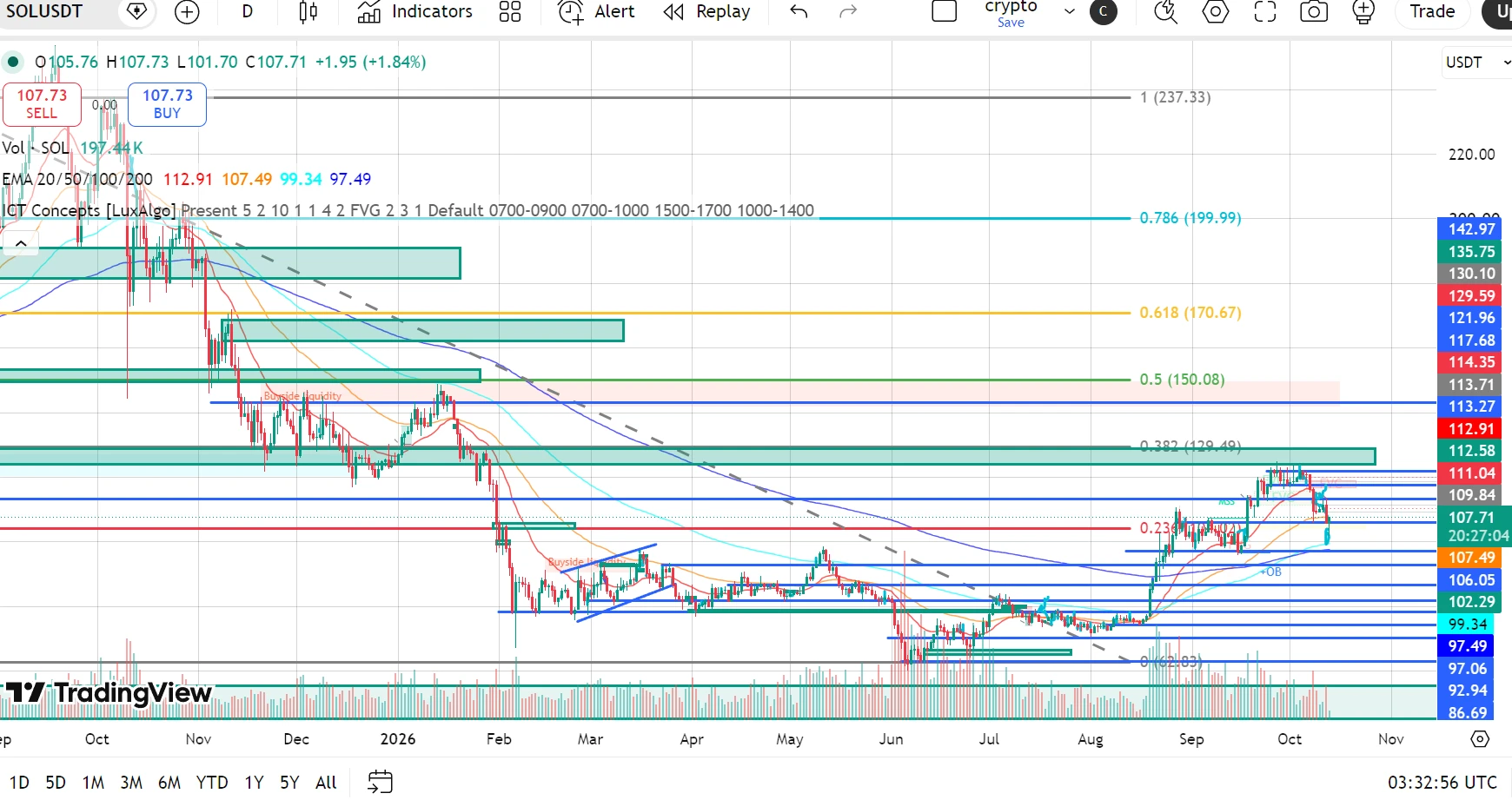Select the layout setup square icon

pos(944,11)
